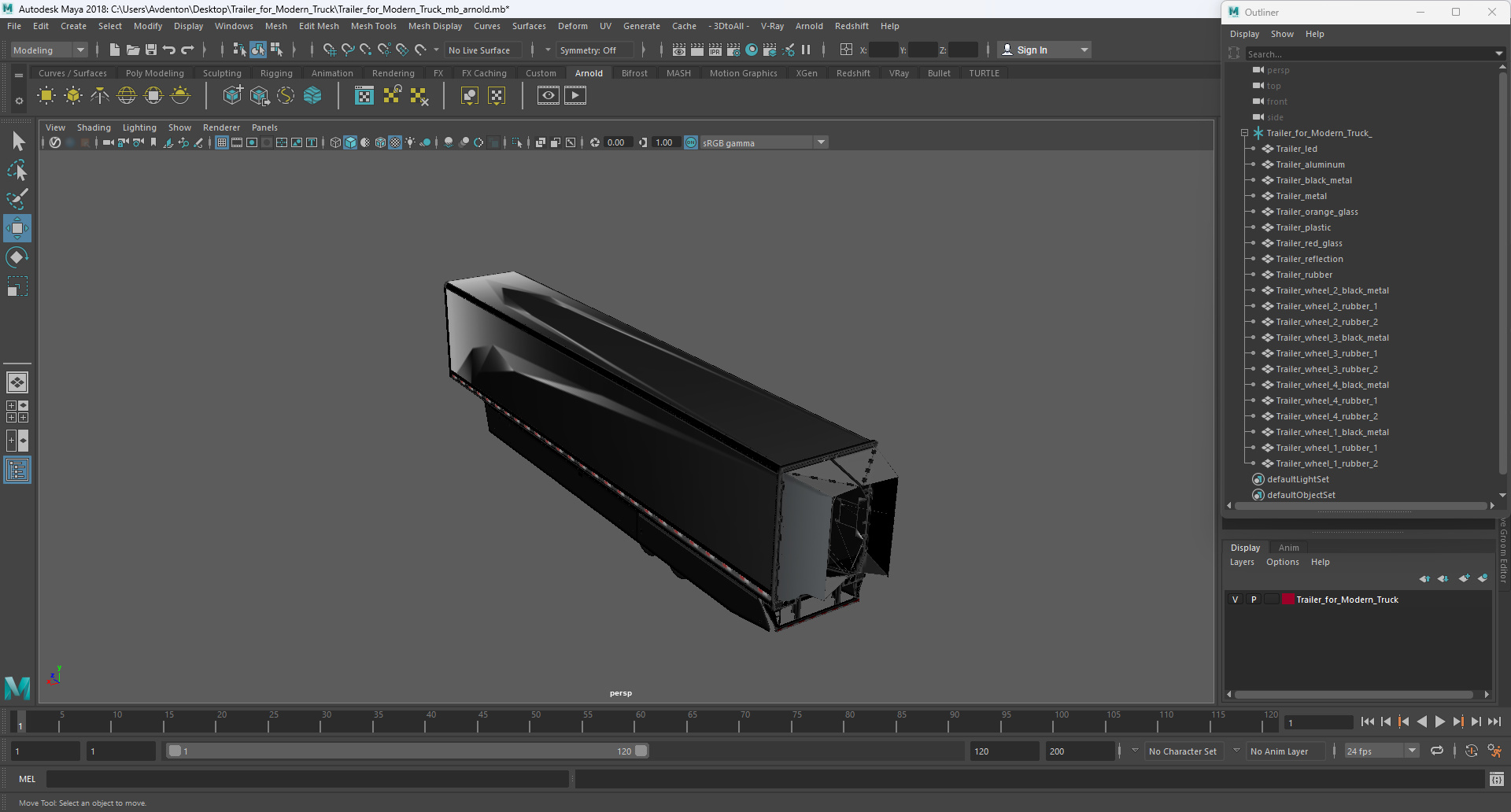Click the red color swatch of Trailer layer
This screenshot has width=1511, height=812.
click(1288, 600)
